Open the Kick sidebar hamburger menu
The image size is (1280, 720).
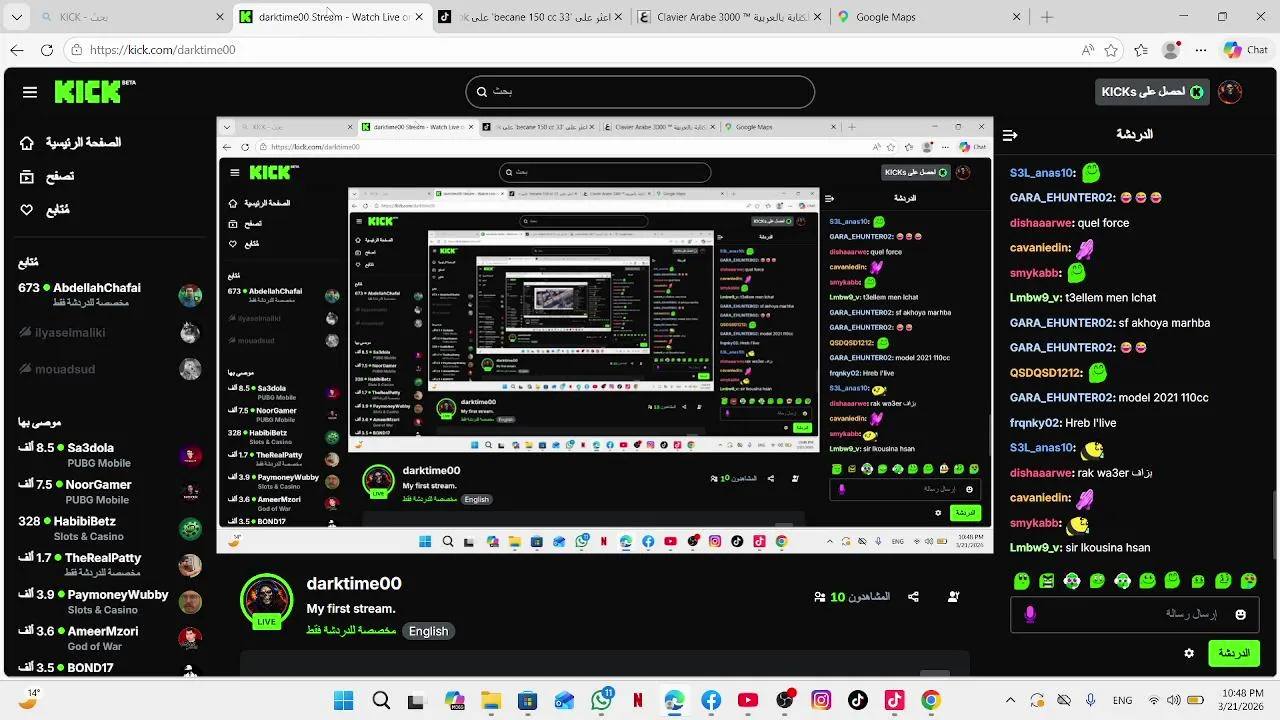(x=30, y=92)
